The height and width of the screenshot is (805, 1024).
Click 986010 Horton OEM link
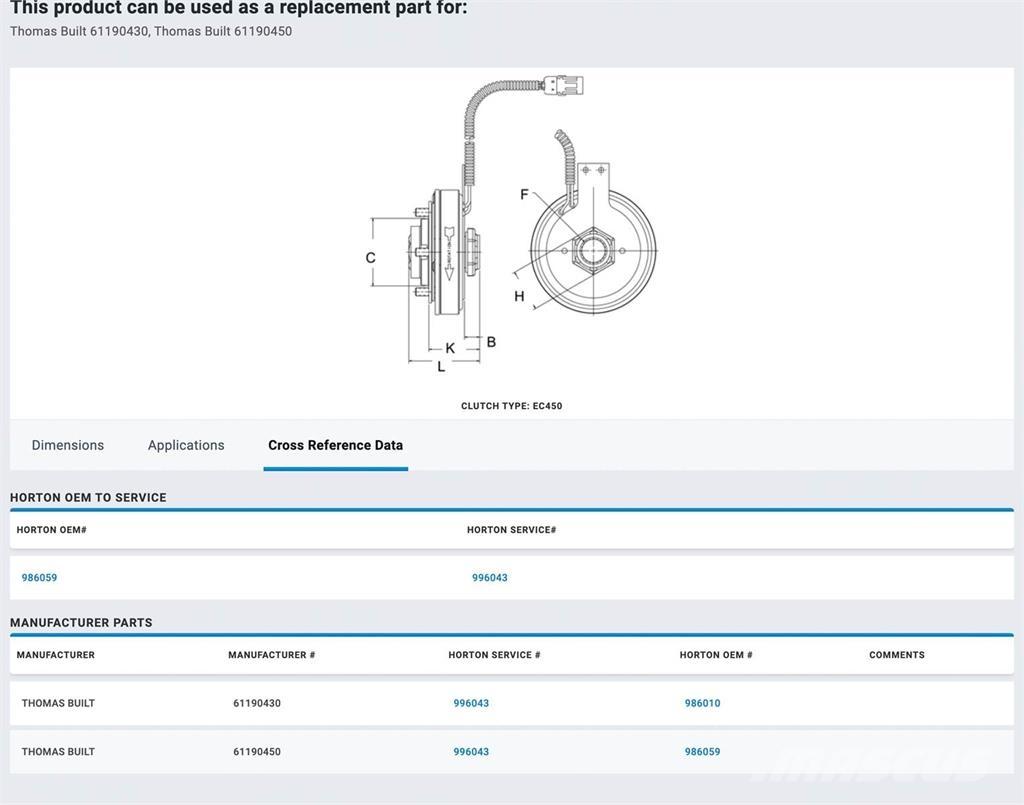click(x=703, y=703)
